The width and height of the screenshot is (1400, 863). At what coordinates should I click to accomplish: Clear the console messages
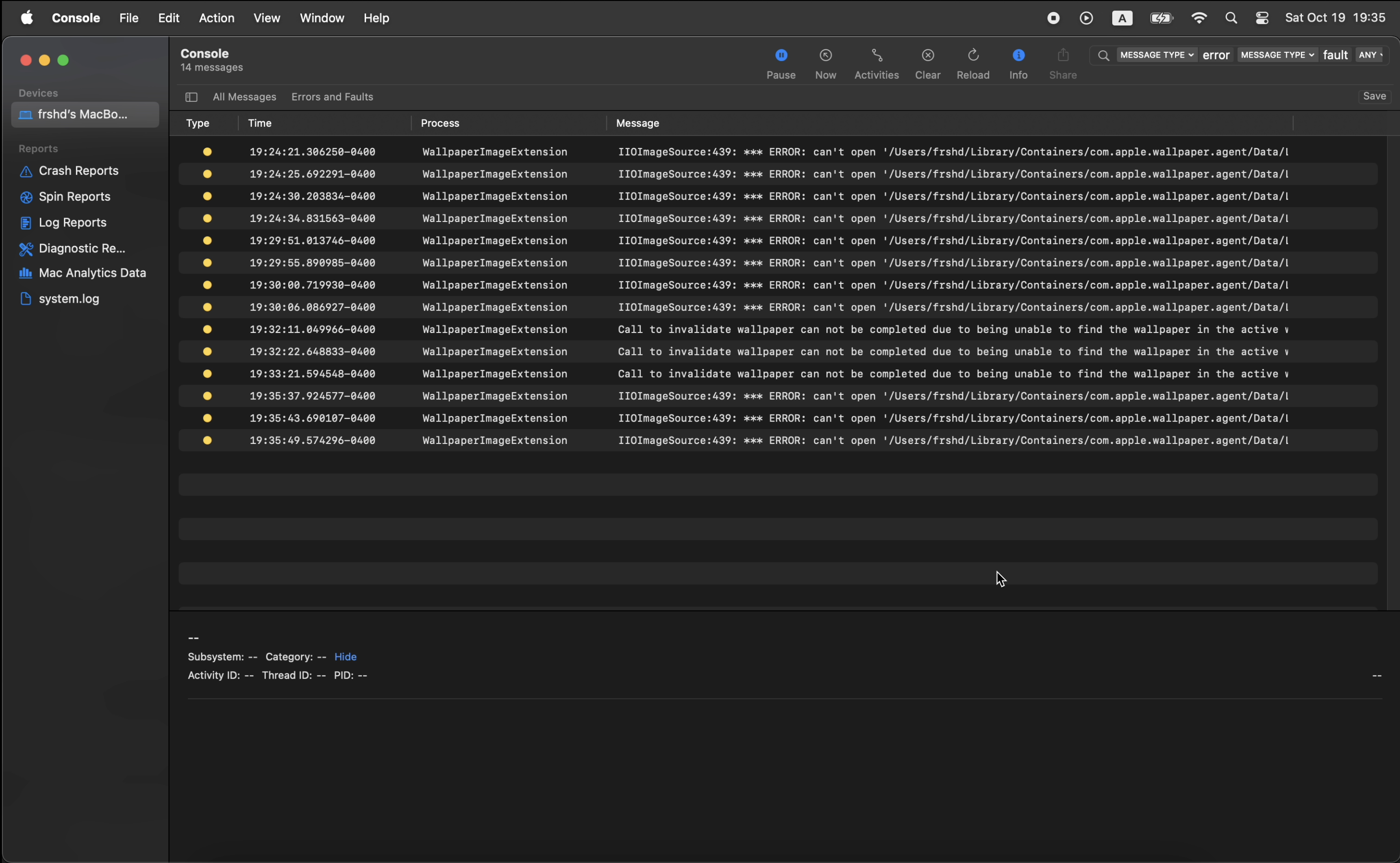(928, 55)
